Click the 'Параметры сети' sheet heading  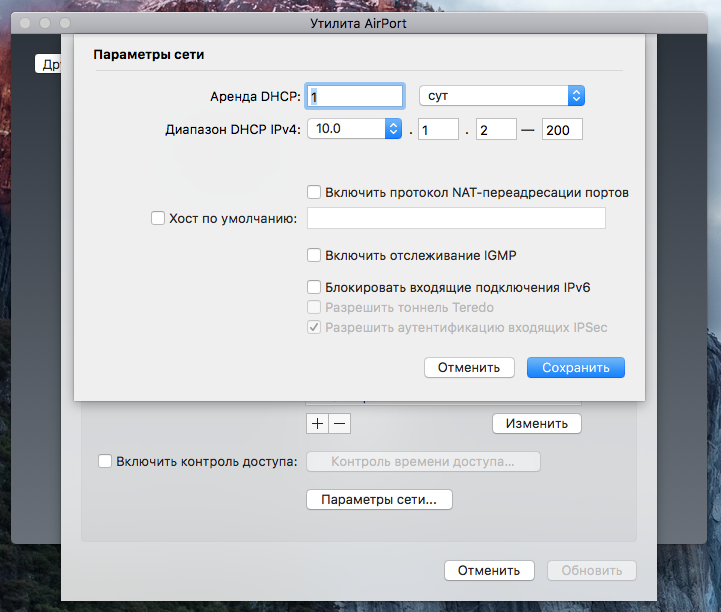(149, 54)
